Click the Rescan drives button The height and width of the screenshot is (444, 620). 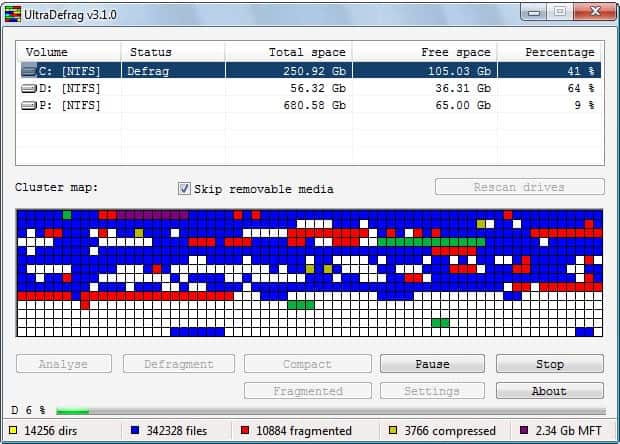click(x=520, y=187)
